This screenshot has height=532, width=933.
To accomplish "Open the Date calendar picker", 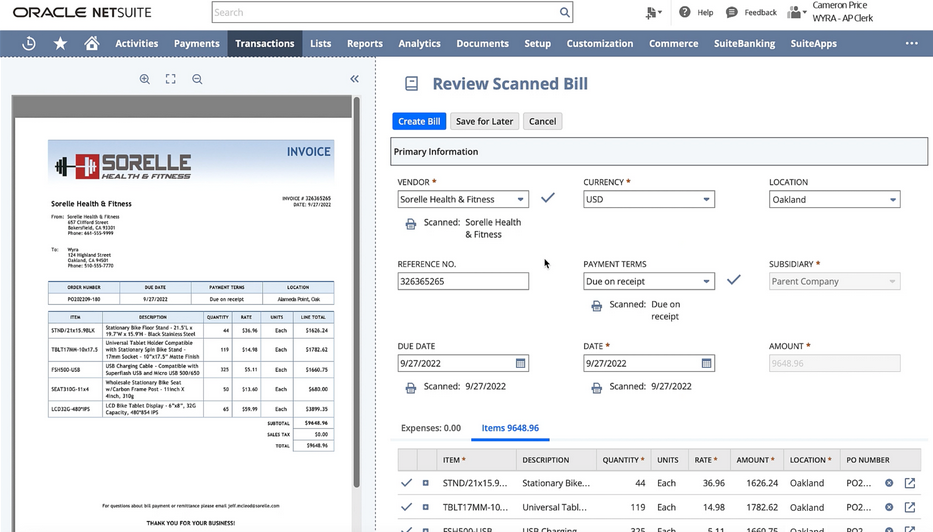I will click(x=706, y=363).
